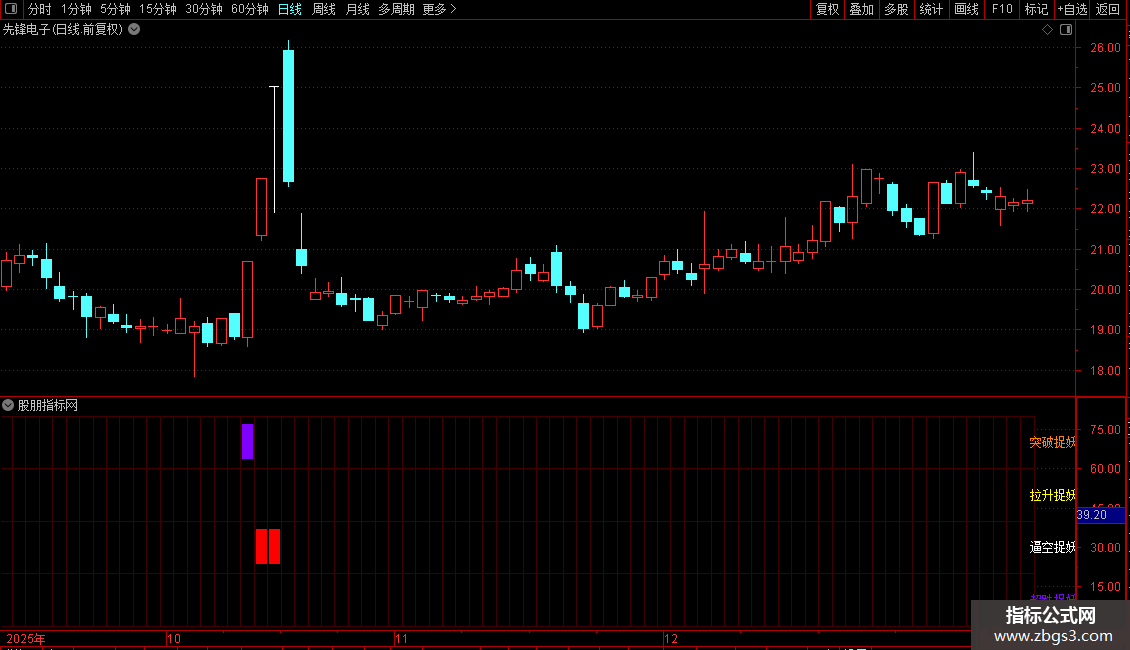Click the month 11 marker on timeline
The height and width of the screenshot is (650, 1130).
pos(401,638)
